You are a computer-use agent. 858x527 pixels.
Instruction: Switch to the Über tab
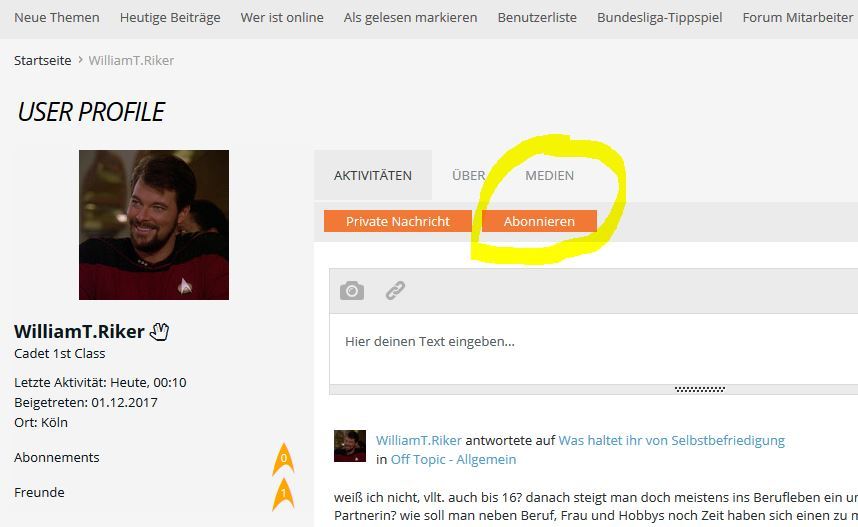point(468,175)
